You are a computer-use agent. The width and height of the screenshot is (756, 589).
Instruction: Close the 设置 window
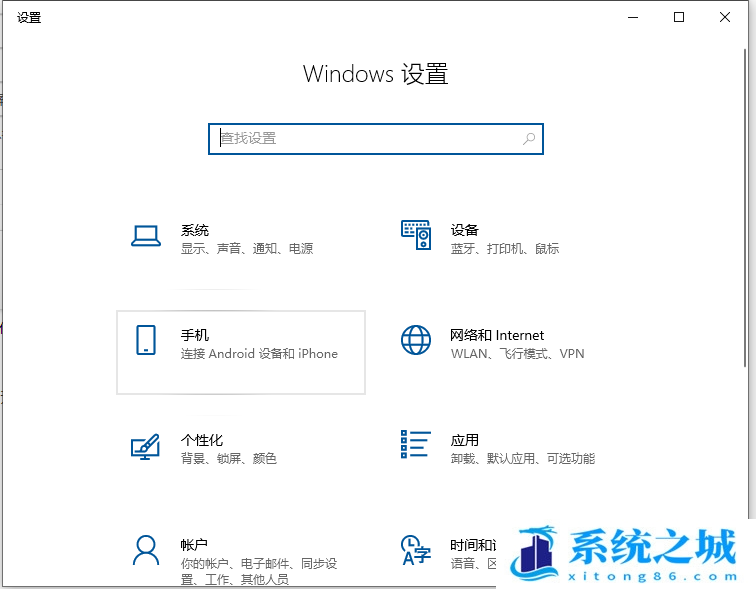(x=725, y=17)
